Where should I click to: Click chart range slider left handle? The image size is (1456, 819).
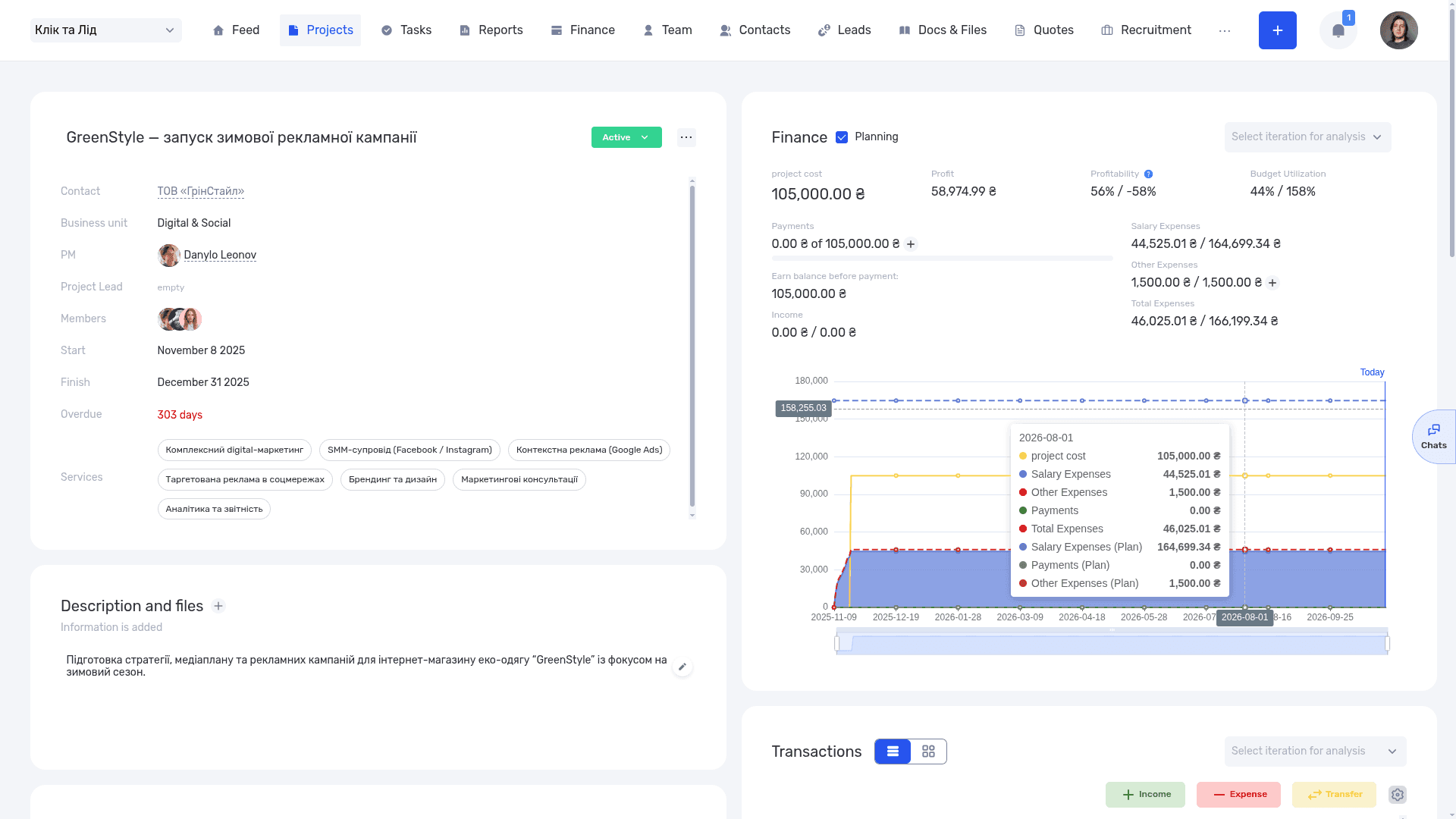(x=837, y=643)
